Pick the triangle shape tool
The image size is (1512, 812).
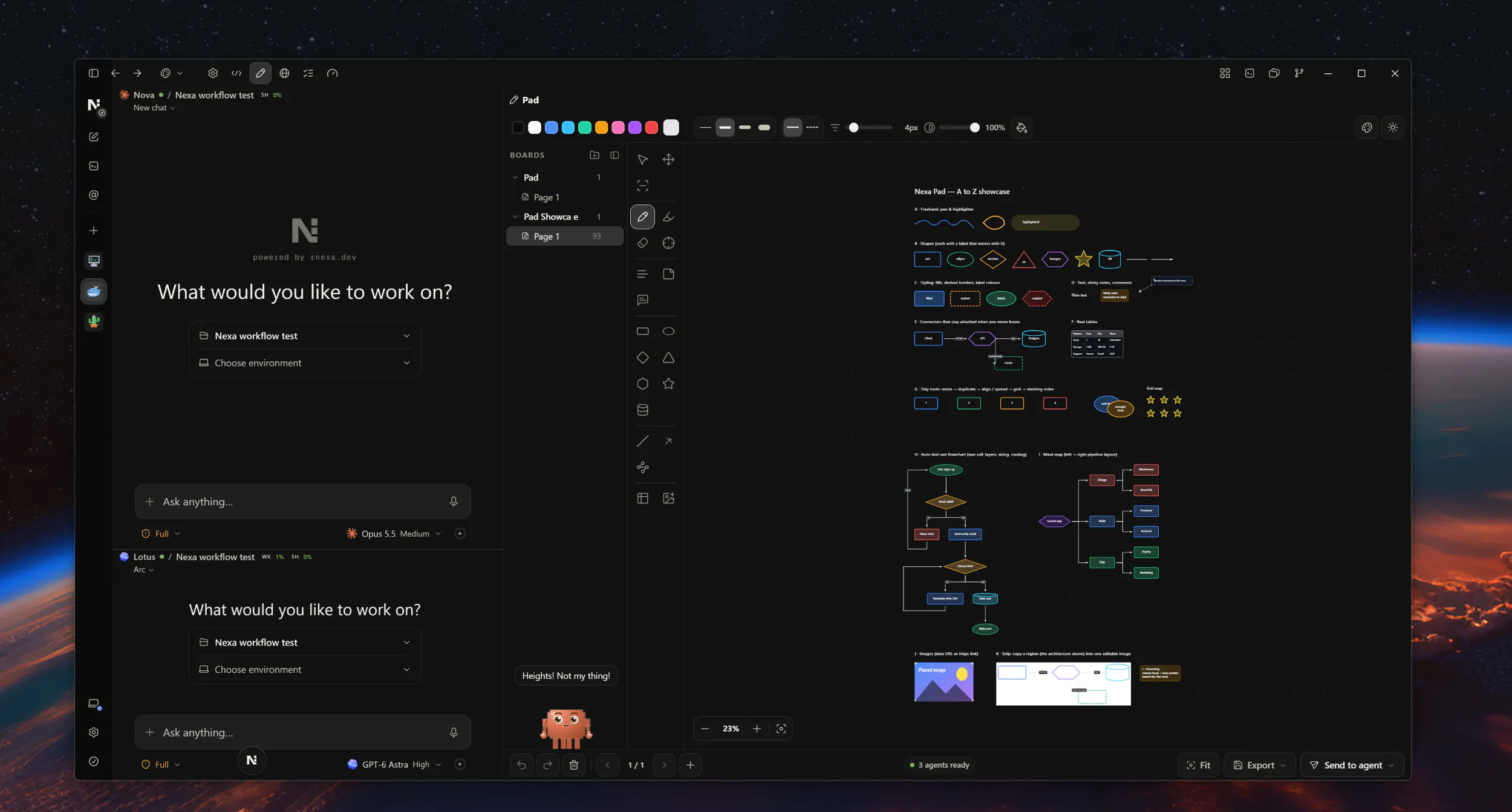tap(668, 358)
